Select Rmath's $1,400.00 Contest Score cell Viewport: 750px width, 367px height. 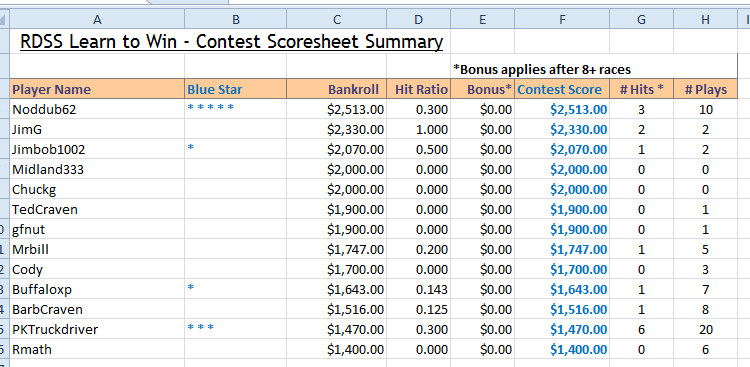(562, 350)
